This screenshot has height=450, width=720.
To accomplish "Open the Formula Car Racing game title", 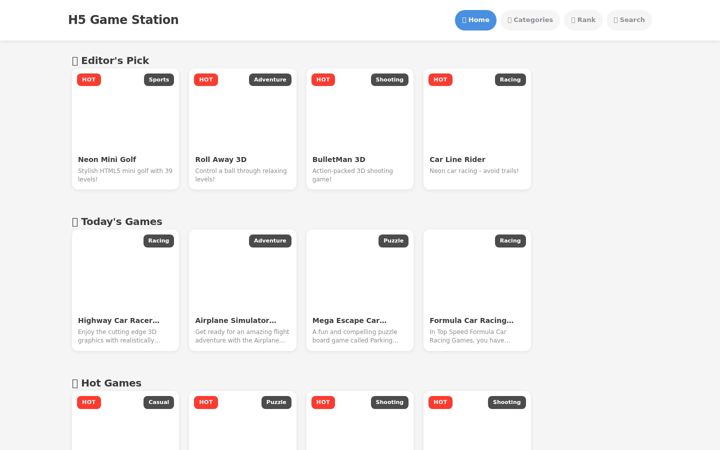I will click(472, 321).
